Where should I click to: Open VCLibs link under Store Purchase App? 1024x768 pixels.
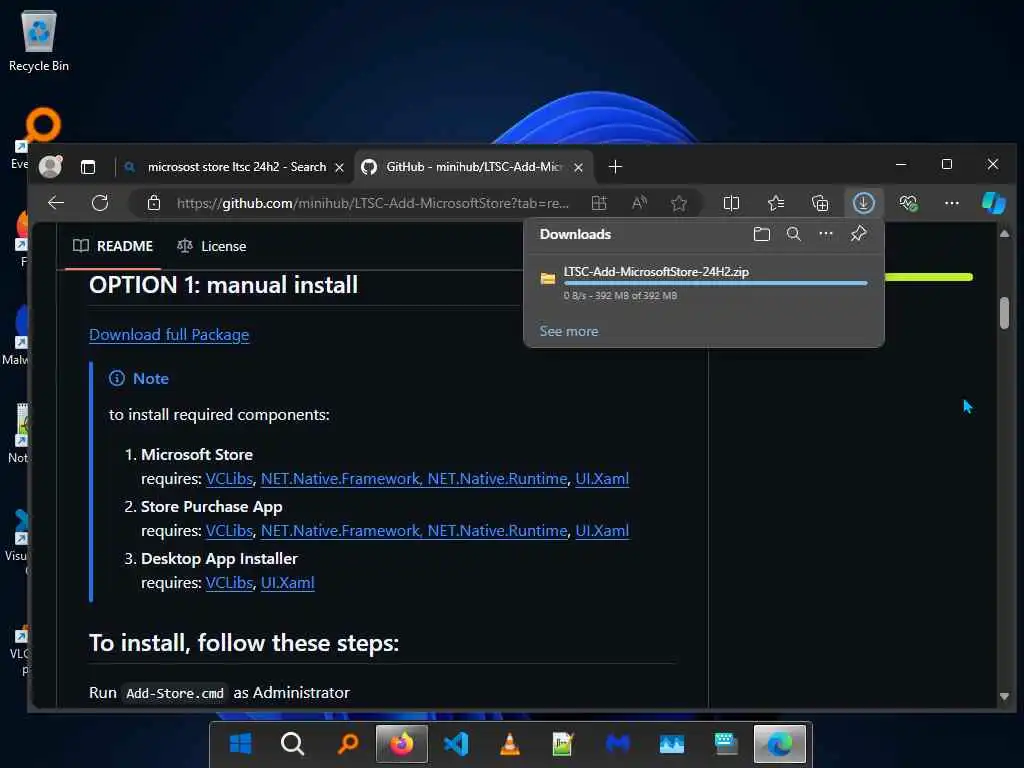tap(229, 531)
